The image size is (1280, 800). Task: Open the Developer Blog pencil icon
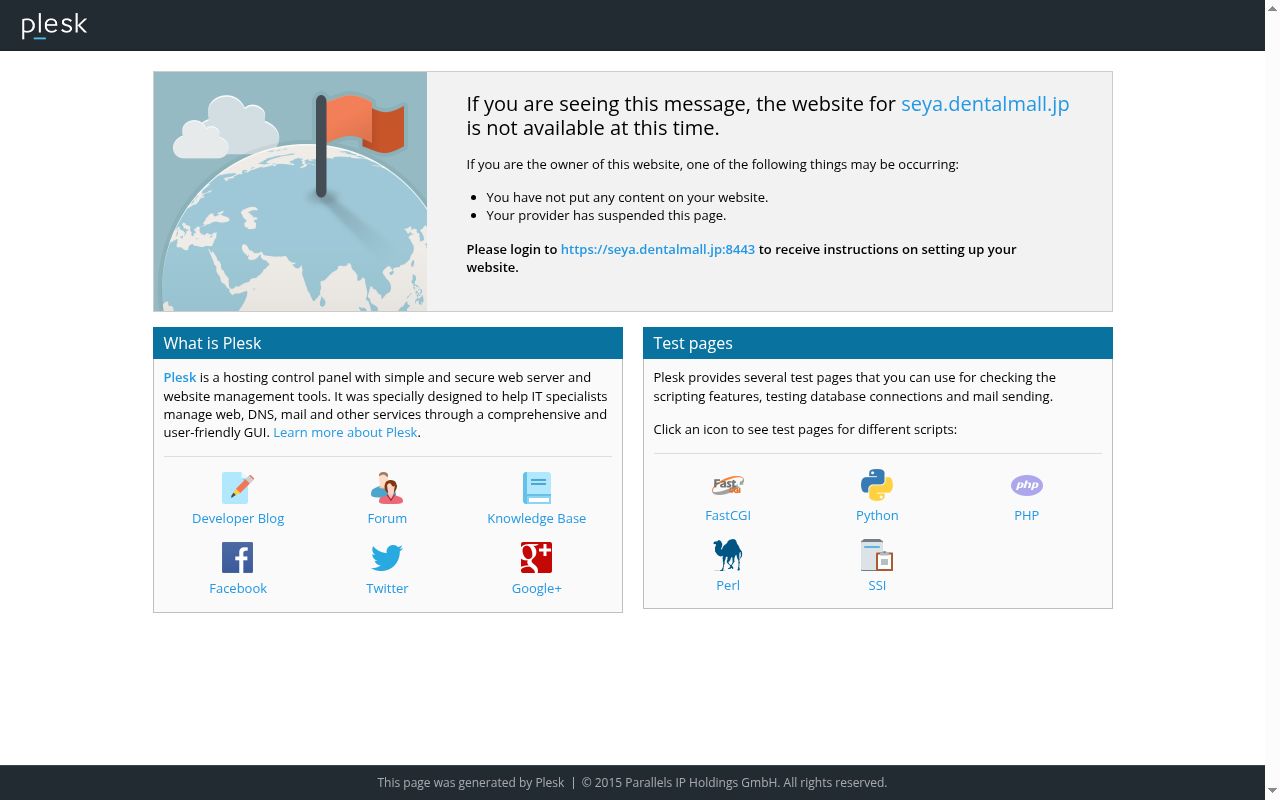(x=238, y=488)
